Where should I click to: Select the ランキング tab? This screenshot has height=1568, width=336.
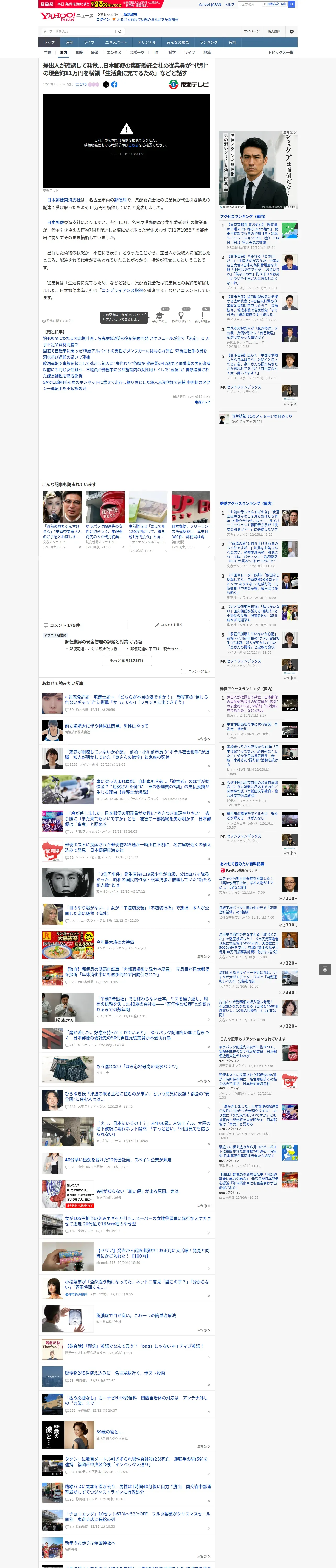pyautogui.click(x=209, y=43)
